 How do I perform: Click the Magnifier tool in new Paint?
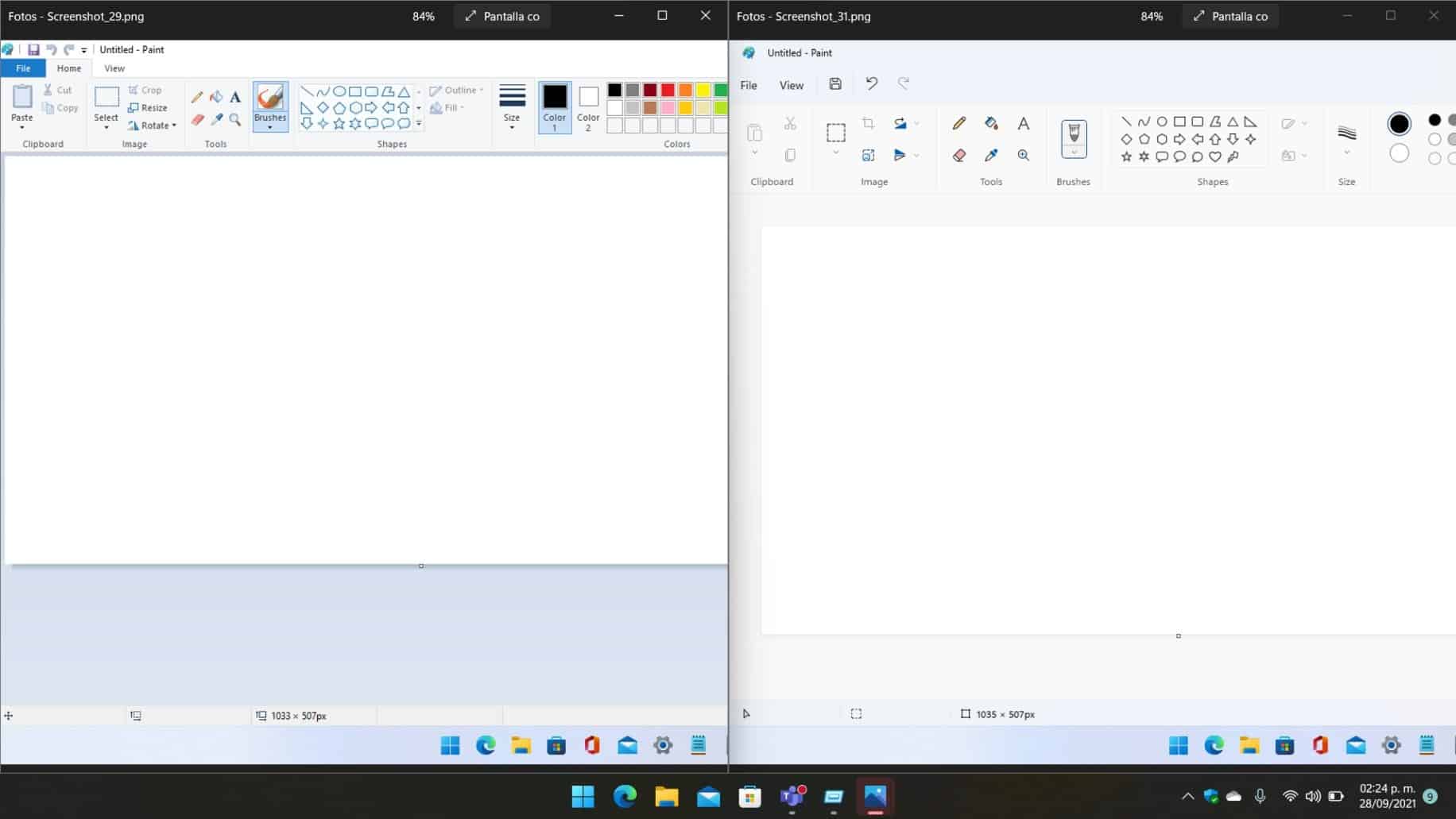click(1024, 156)
